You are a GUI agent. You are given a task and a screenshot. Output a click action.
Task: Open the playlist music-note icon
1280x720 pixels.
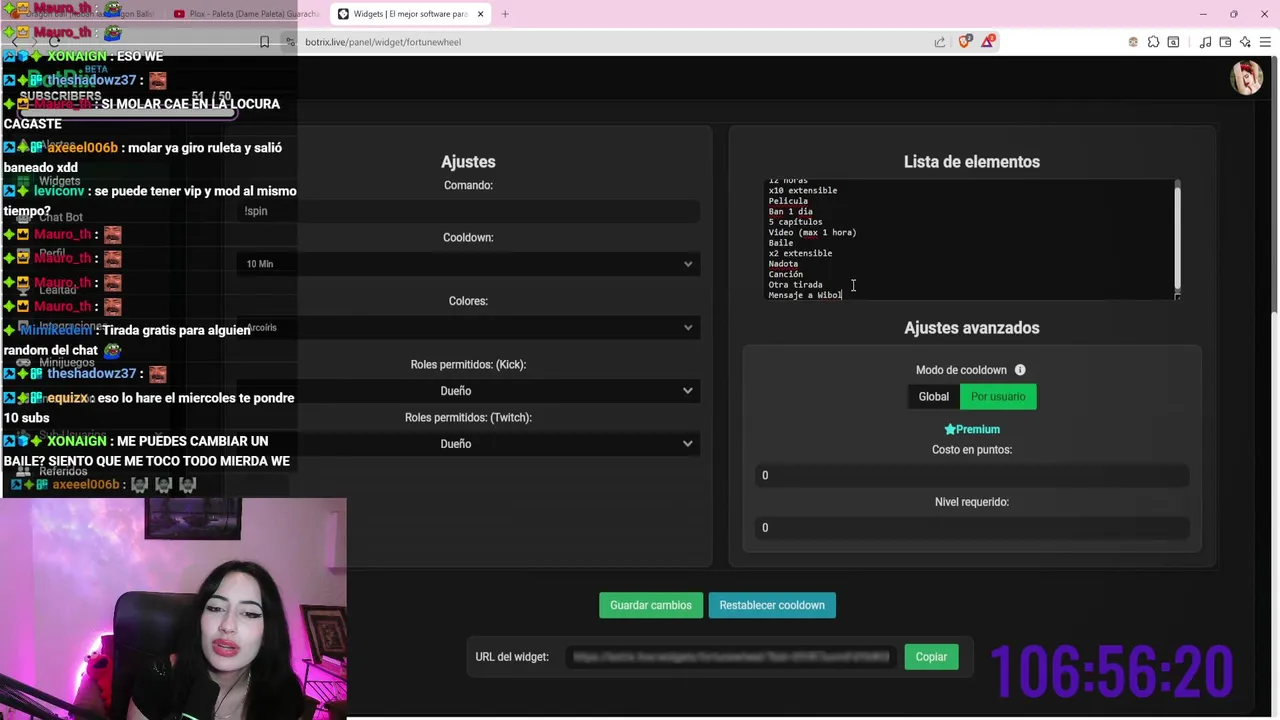pos(1206,42)
